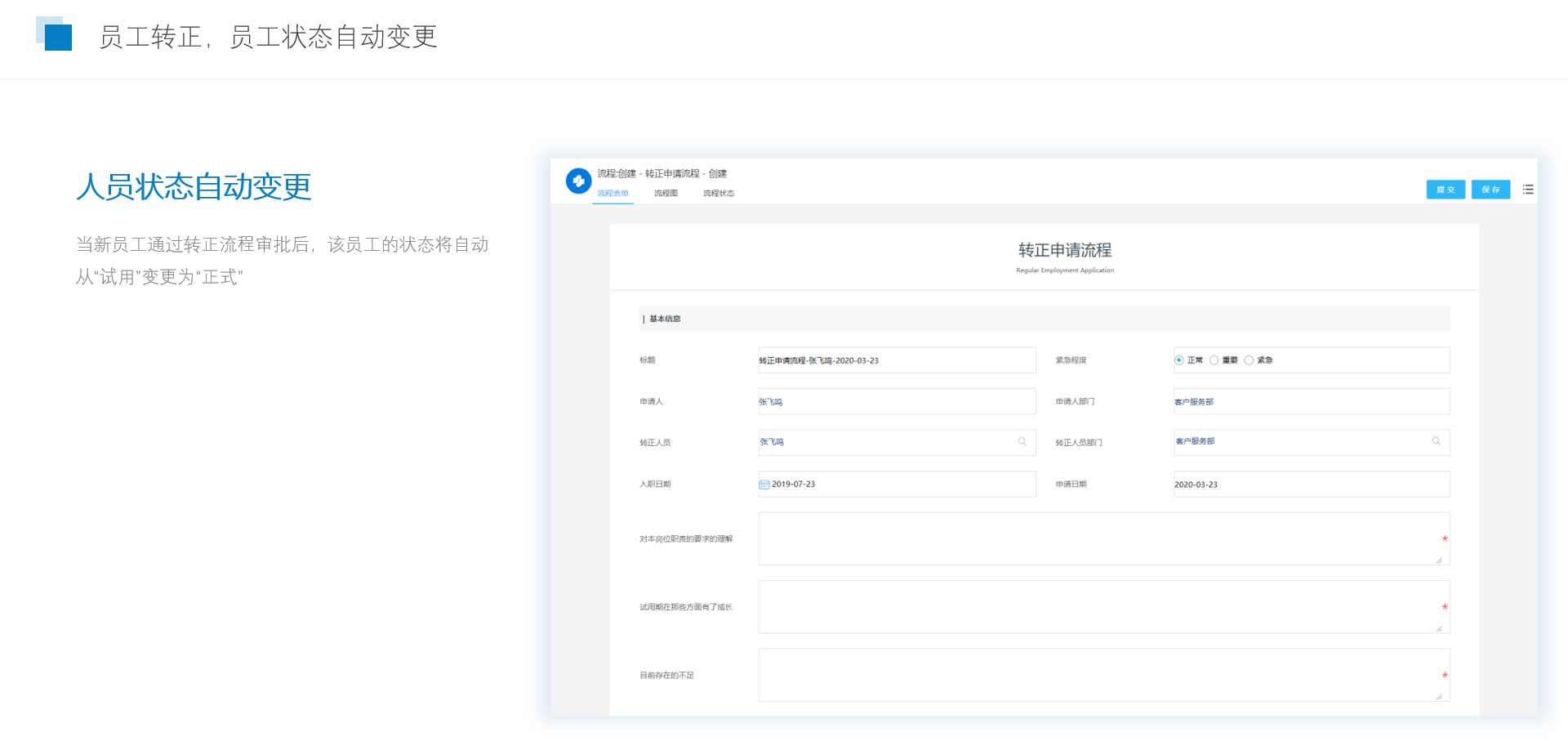This screenshot has height=755, width=1568.
Task: Click the 保存 save button
Action: coord(1490,190)
